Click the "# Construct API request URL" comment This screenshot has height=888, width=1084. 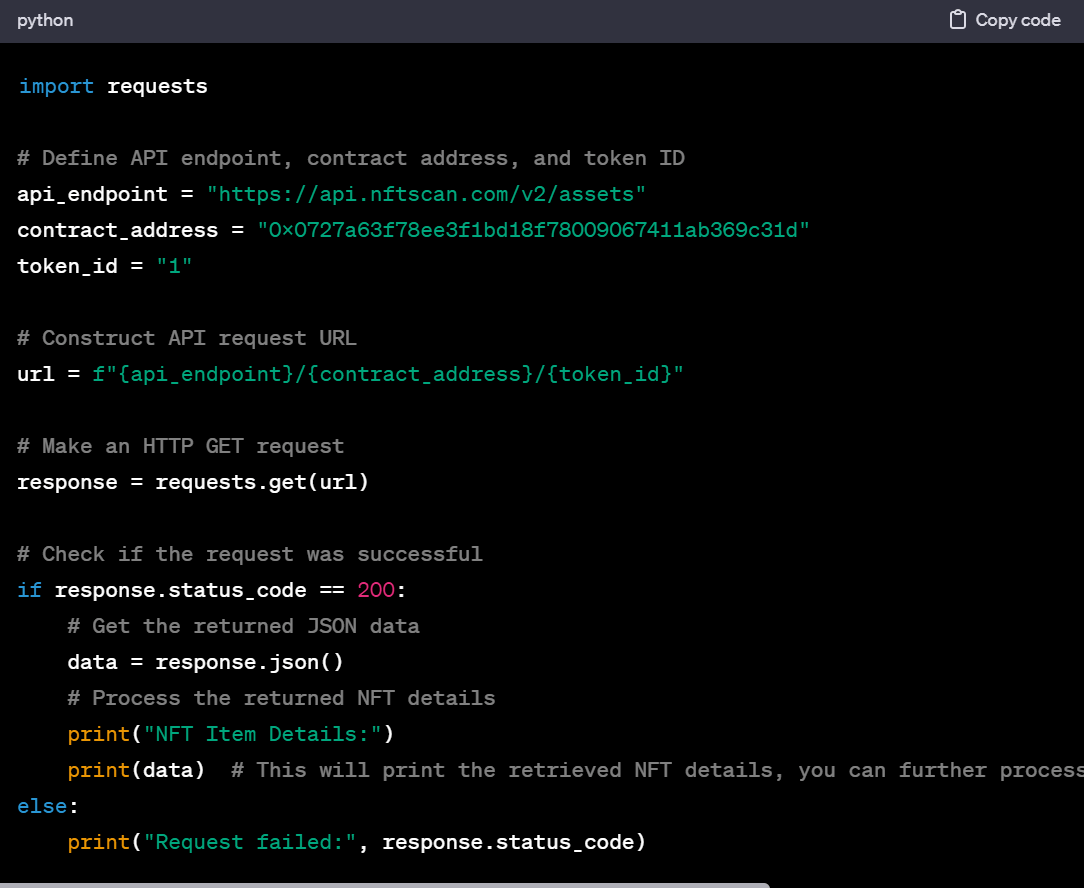tap(187, 338)
